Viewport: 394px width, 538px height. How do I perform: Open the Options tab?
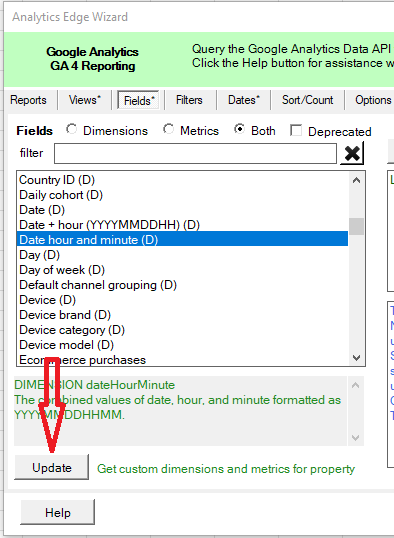pyautogui.click(x=373, y=100)
